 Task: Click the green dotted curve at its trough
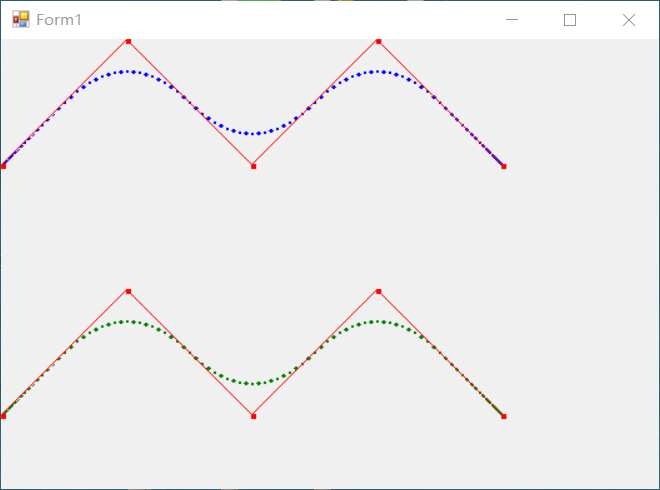(x=253, y=384)
